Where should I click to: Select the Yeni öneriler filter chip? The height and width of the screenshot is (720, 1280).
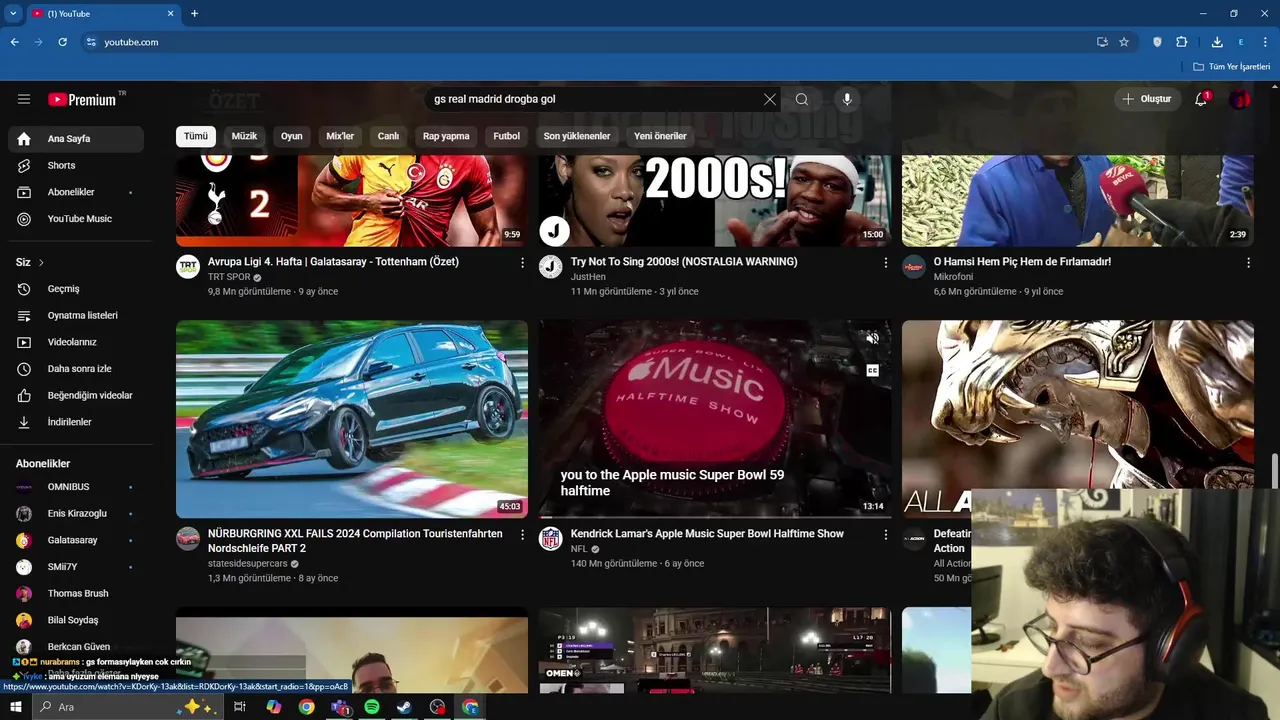pyautogui.click(x=660, y=136)
